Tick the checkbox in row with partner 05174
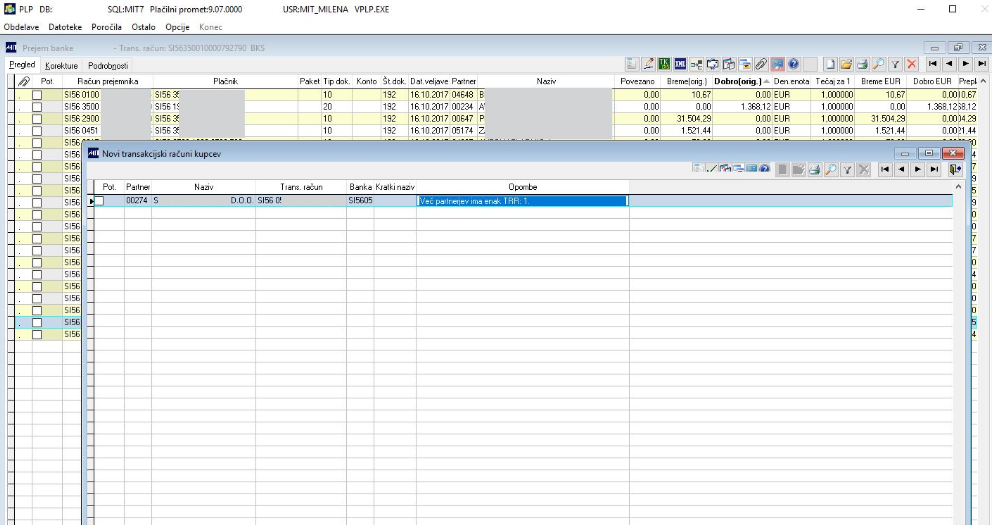Image resolution: width=992 pixels, height=525 pixels. click(x=37, y=131)
